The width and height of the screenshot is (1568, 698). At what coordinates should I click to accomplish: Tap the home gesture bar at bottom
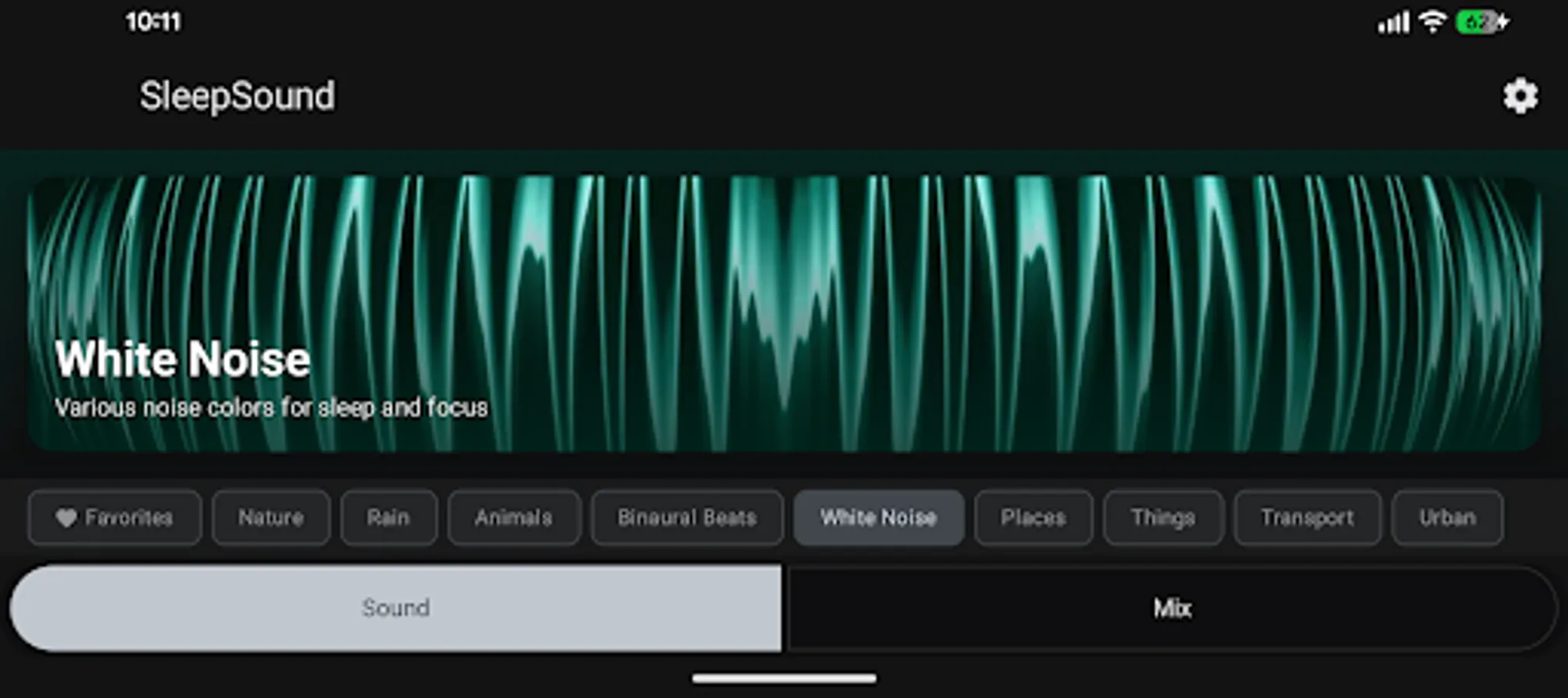784,676
